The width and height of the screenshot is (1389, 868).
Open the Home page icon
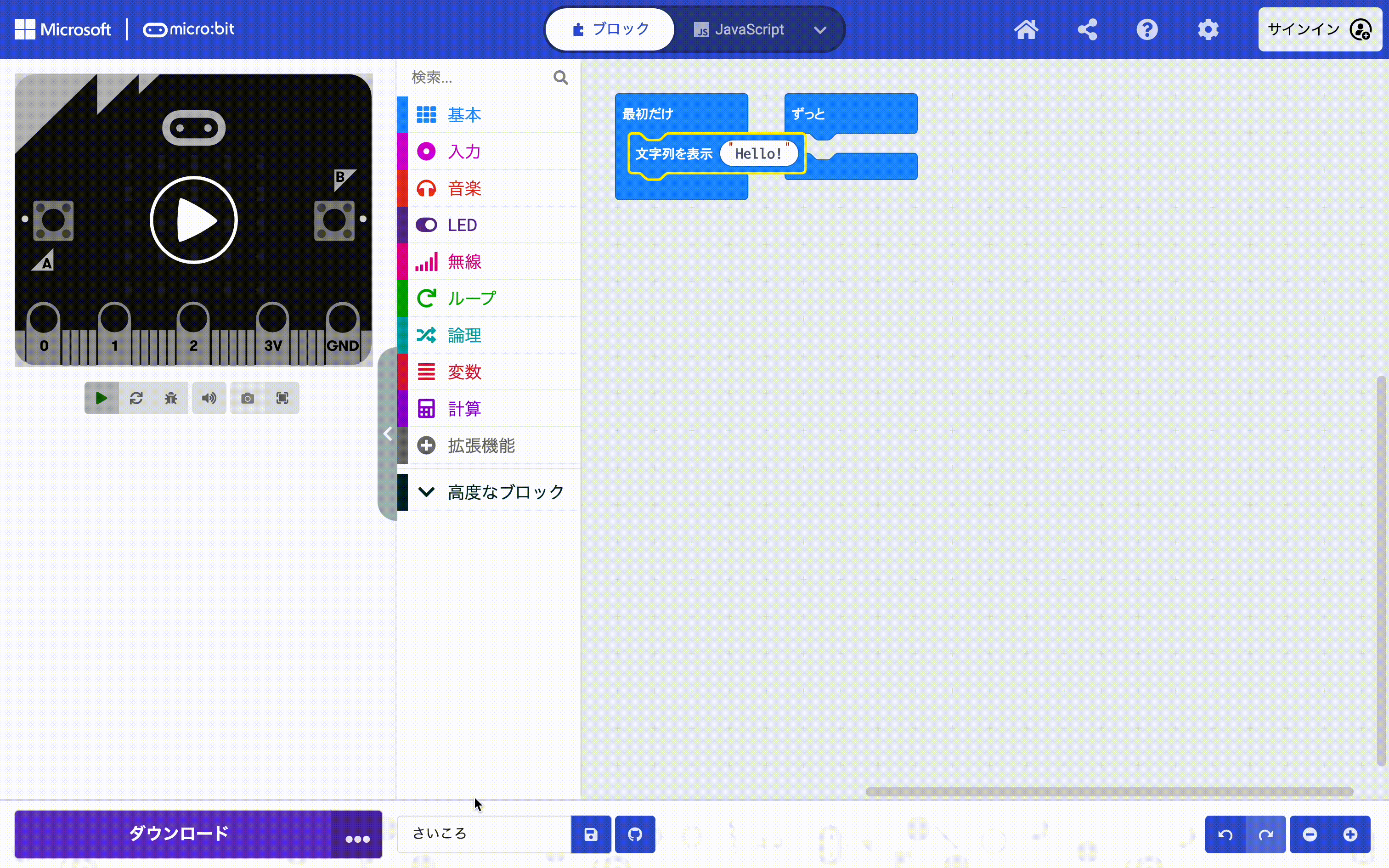pos(1026,29)
